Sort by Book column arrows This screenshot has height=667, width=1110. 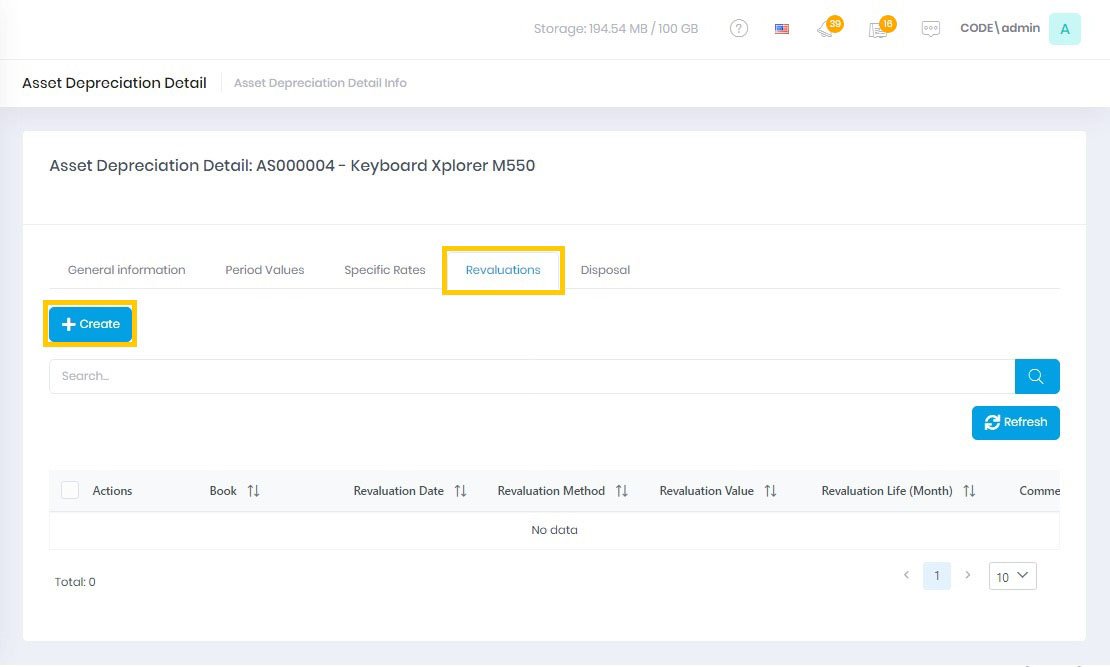coord(253,491)
